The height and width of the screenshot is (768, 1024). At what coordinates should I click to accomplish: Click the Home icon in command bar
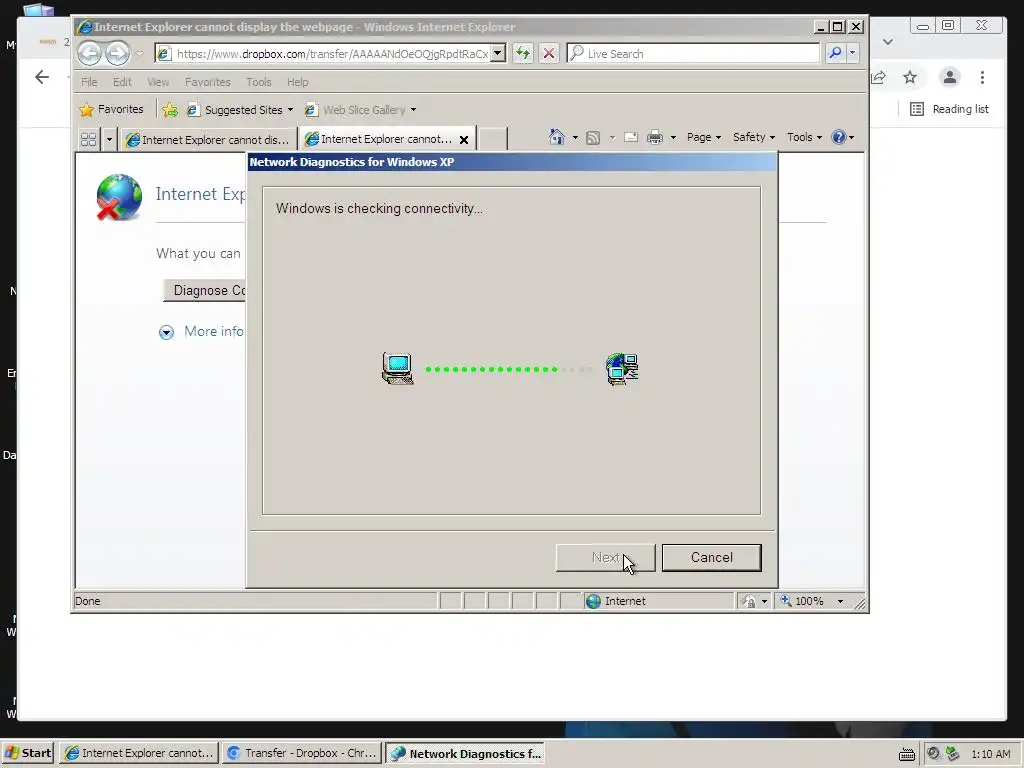point(556,137)
